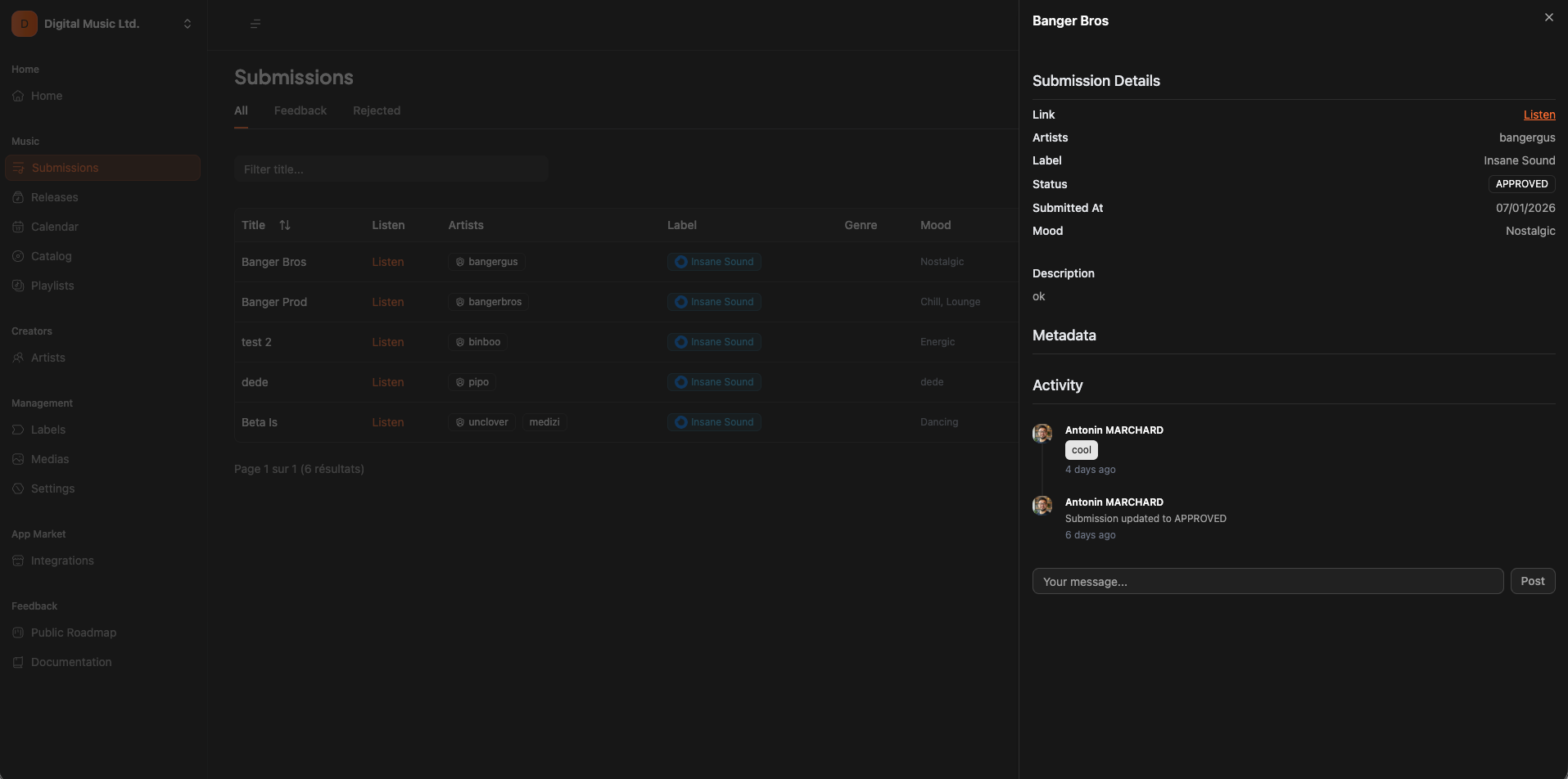Click the Beta Is title cell
The height and width of the screenshot is (779, 1568).
point(260,422)
